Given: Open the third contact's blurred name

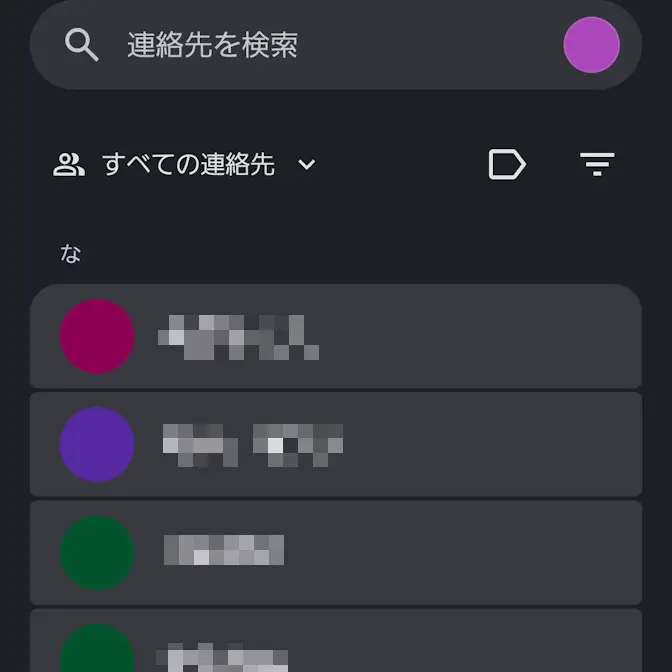Looking at the screenshot, I should pyautogui.click(x=224, y=551).
